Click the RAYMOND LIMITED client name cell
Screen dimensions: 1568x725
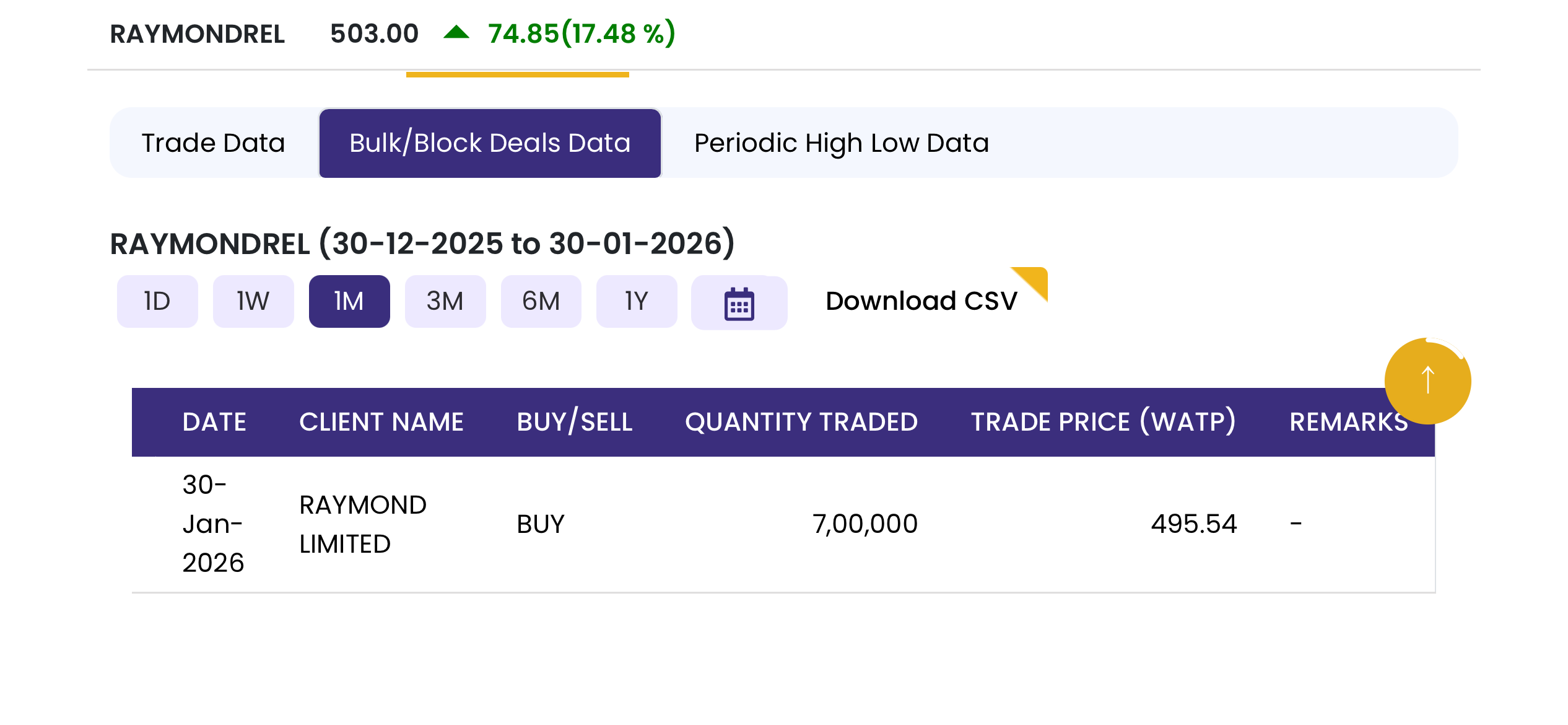(363, 524)
